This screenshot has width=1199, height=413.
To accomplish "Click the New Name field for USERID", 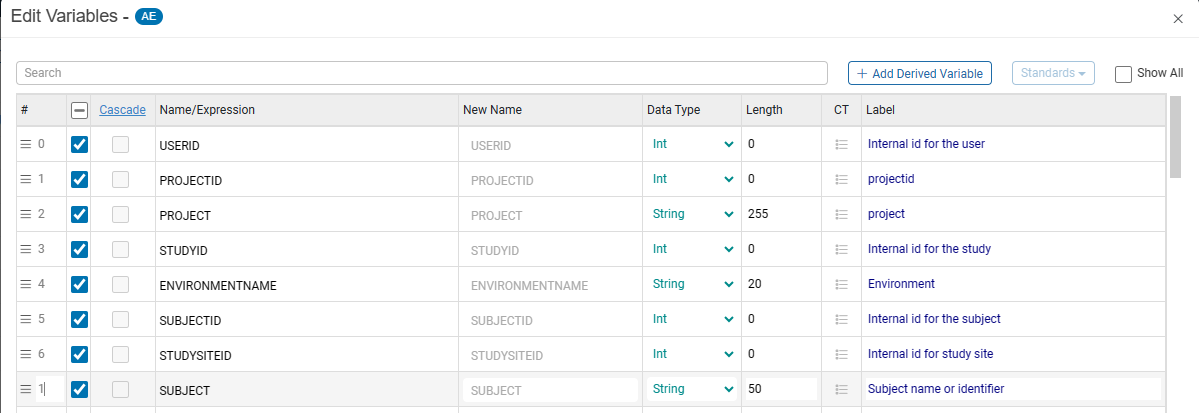I will coord(551,145).
